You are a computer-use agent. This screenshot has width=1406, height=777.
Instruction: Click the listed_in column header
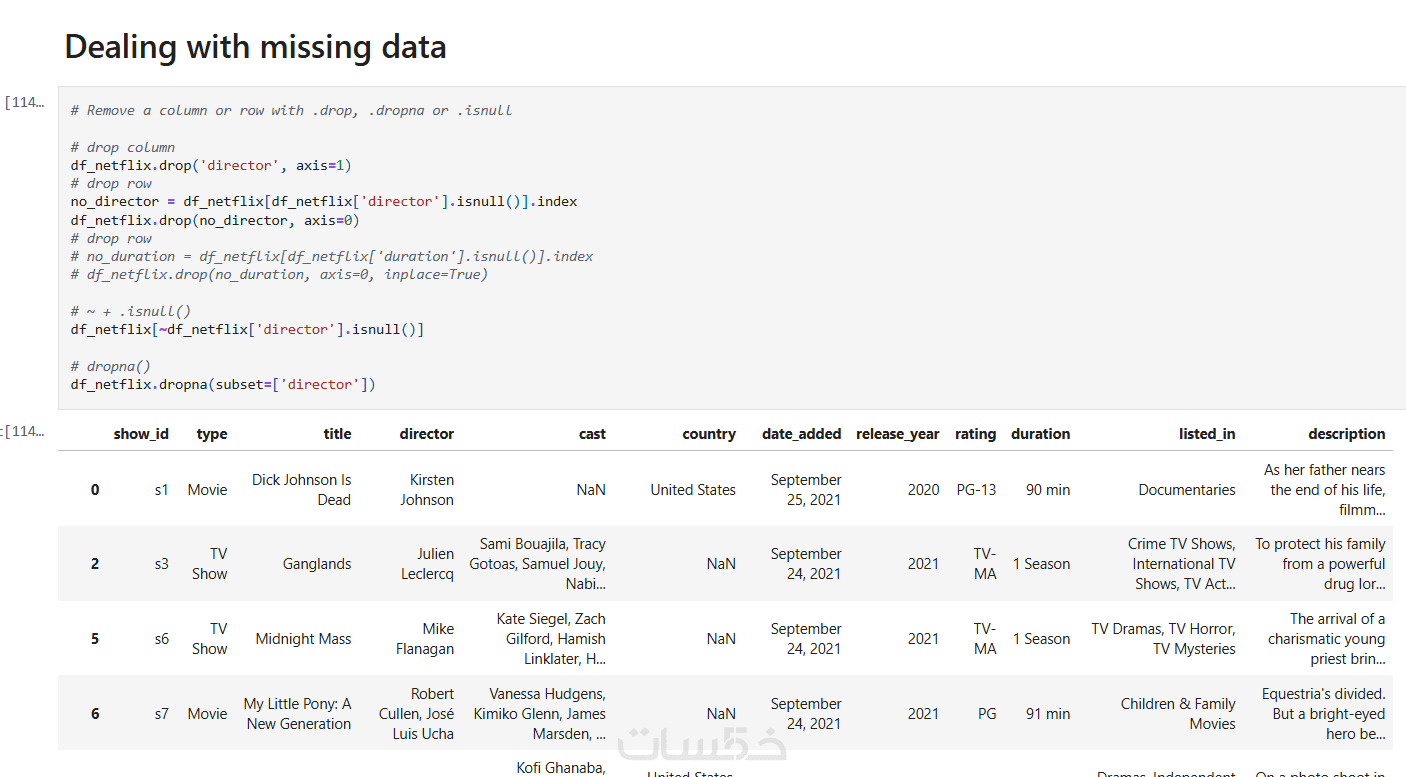click(1206, 434)
